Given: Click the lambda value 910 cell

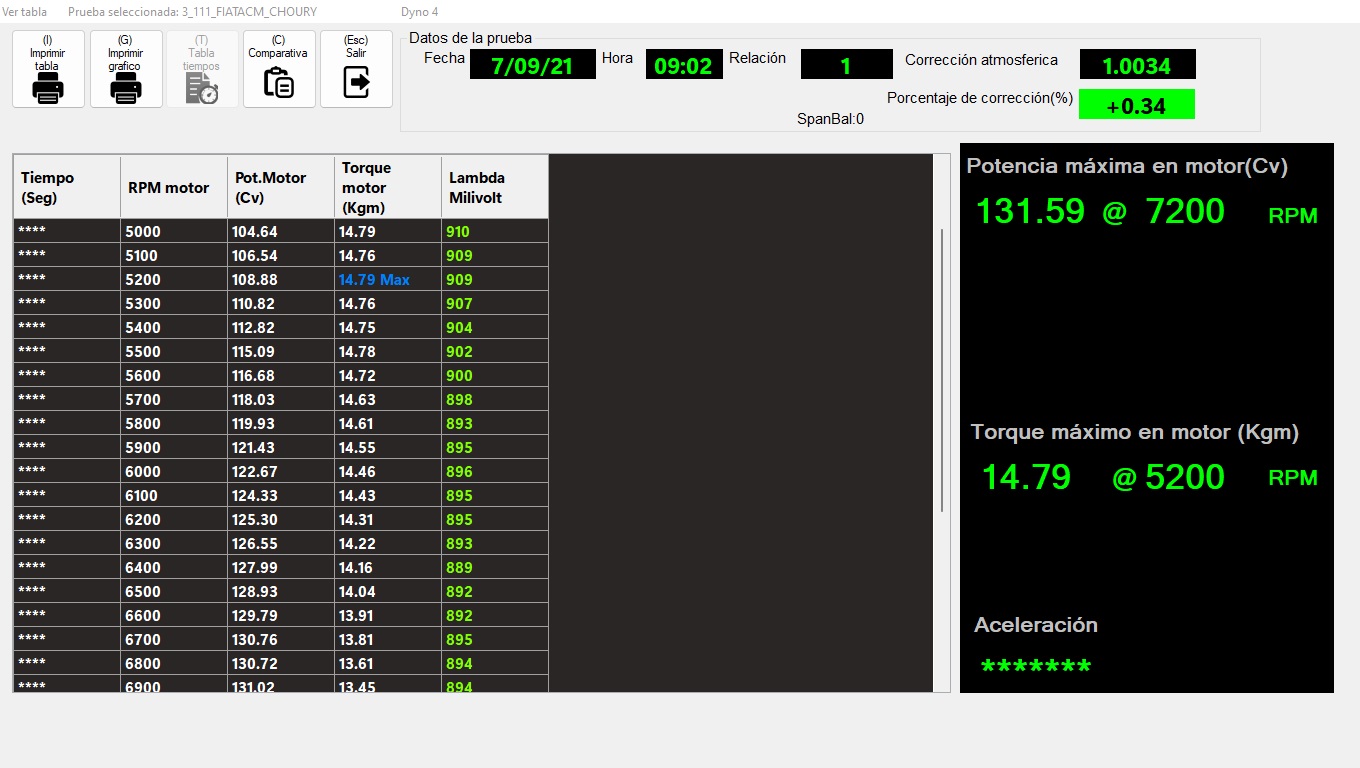Looking at the screenshot, I should [494, 232].
